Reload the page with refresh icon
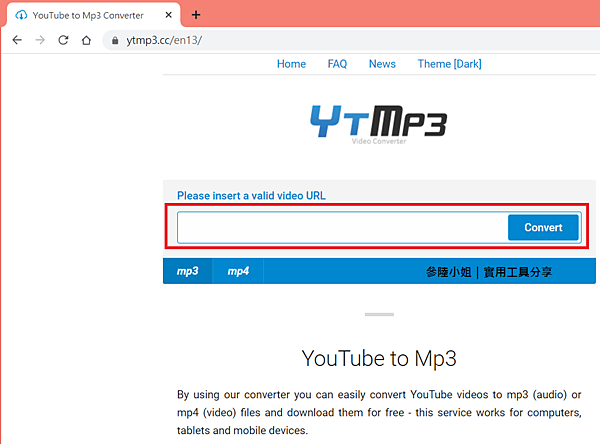The height and width of the screenshot is (444, 600). point(63,40)
